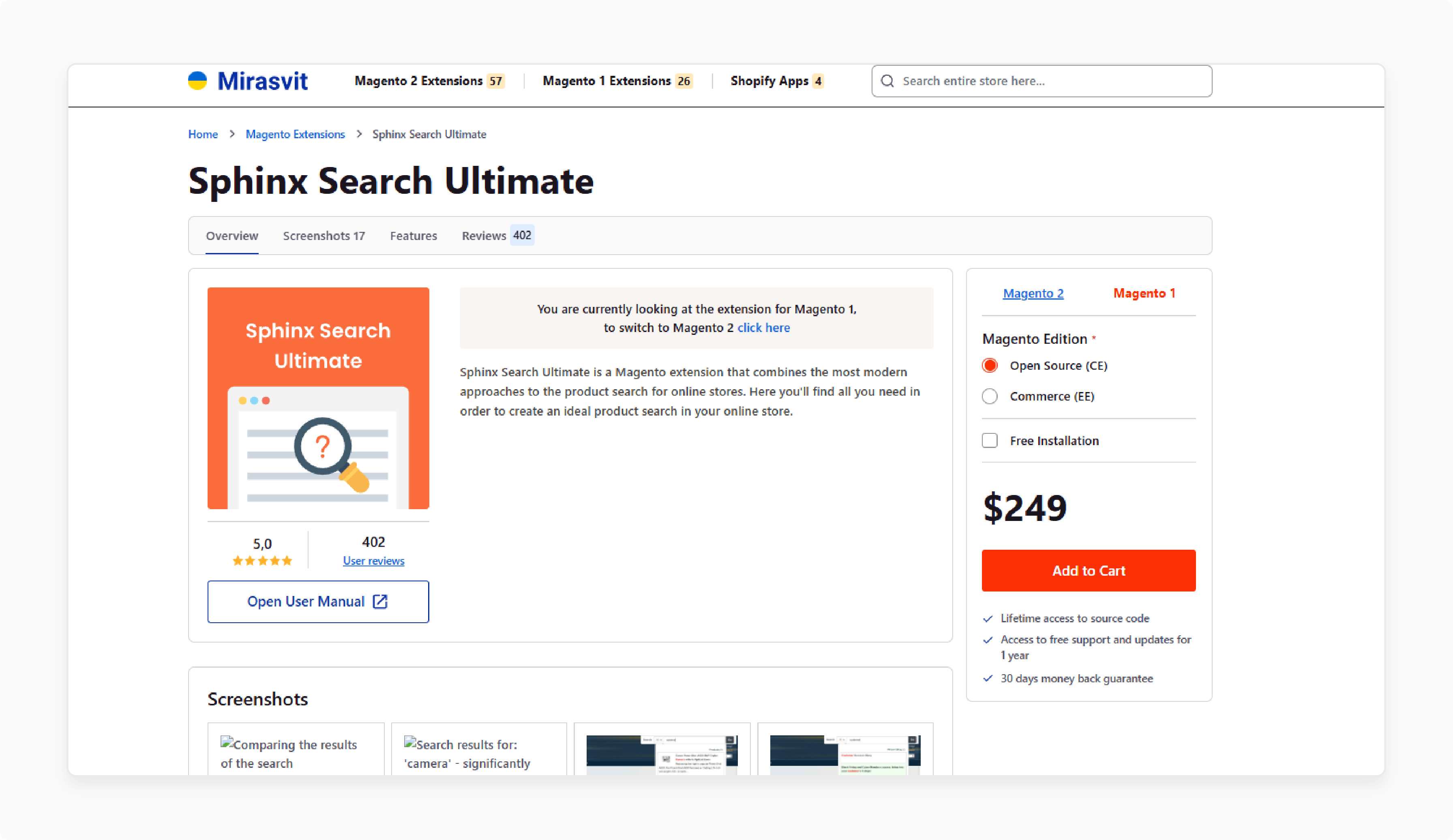
Task: Enable the Free Installation checkbox
Action: (x=990, y=440)
